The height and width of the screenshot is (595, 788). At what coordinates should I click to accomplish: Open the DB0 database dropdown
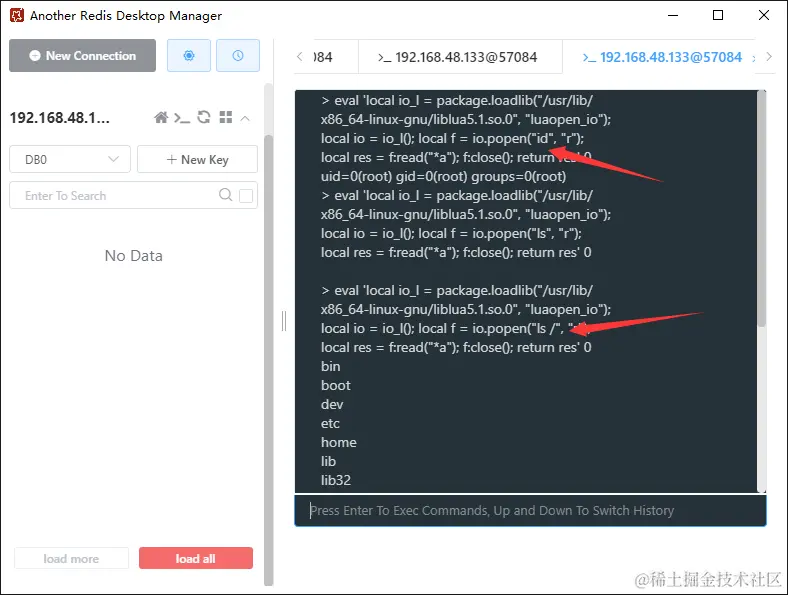pos(70,159)
